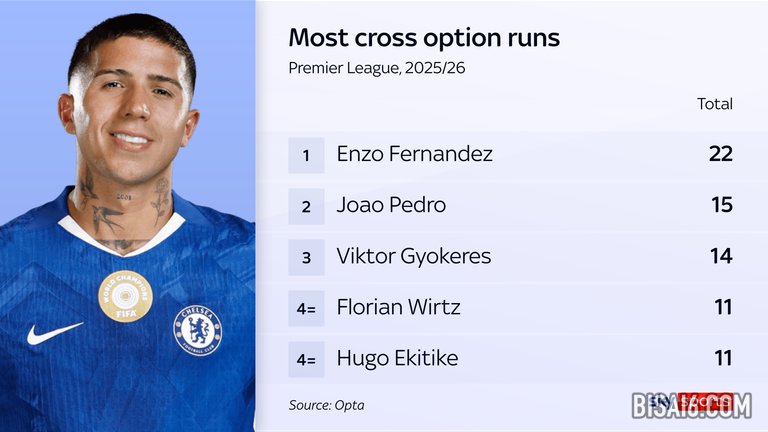Click the rank 1 badge
This screenshot has width=768, height=432.
coord(307,155)
